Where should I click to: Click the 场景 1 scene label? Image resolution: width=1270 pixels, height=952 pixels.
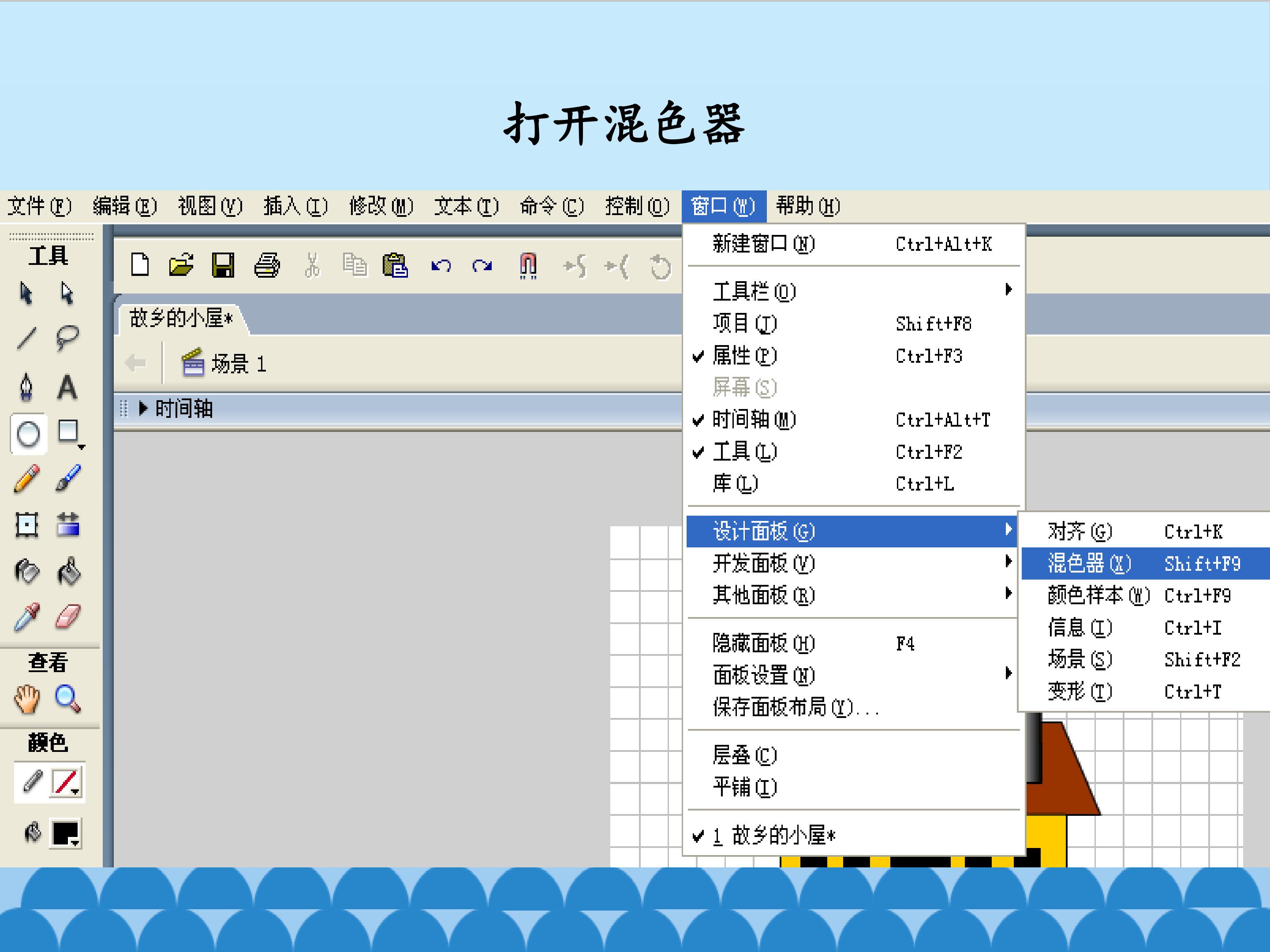[238, 364]
